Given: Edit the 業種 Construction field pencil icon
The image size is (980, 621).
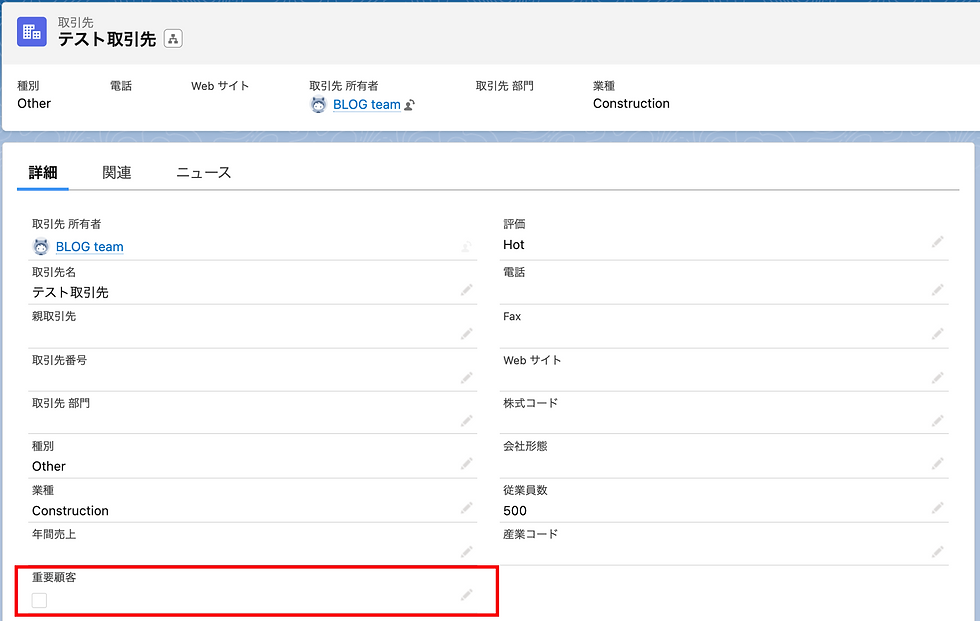Looking at the screenshot, I should pos(466,508).
